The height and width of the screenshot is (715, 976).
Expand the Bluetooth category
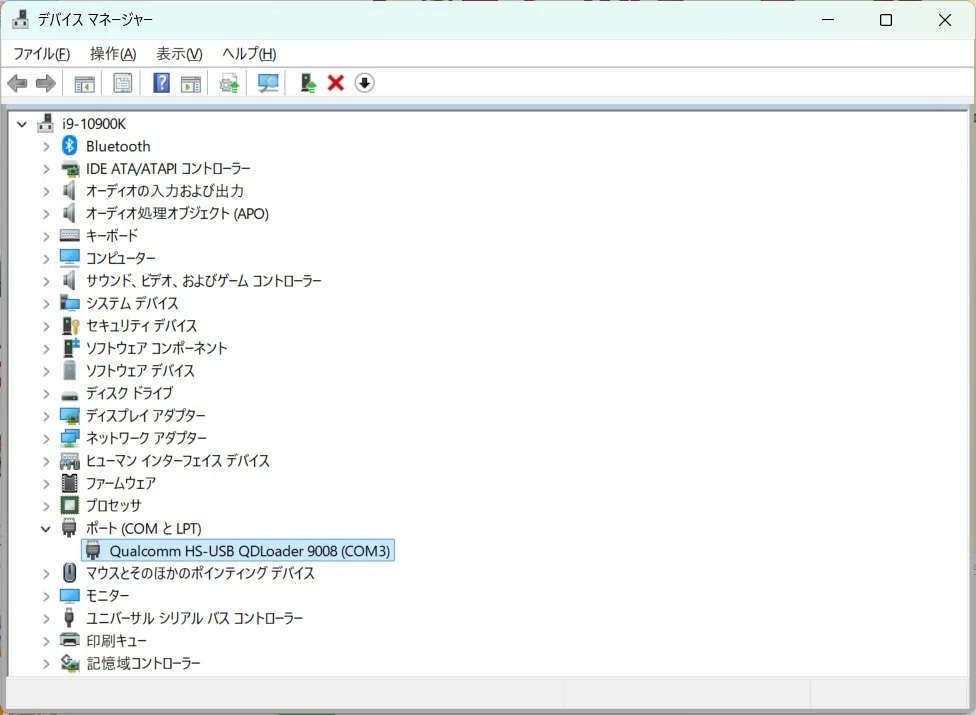[45, 147]
